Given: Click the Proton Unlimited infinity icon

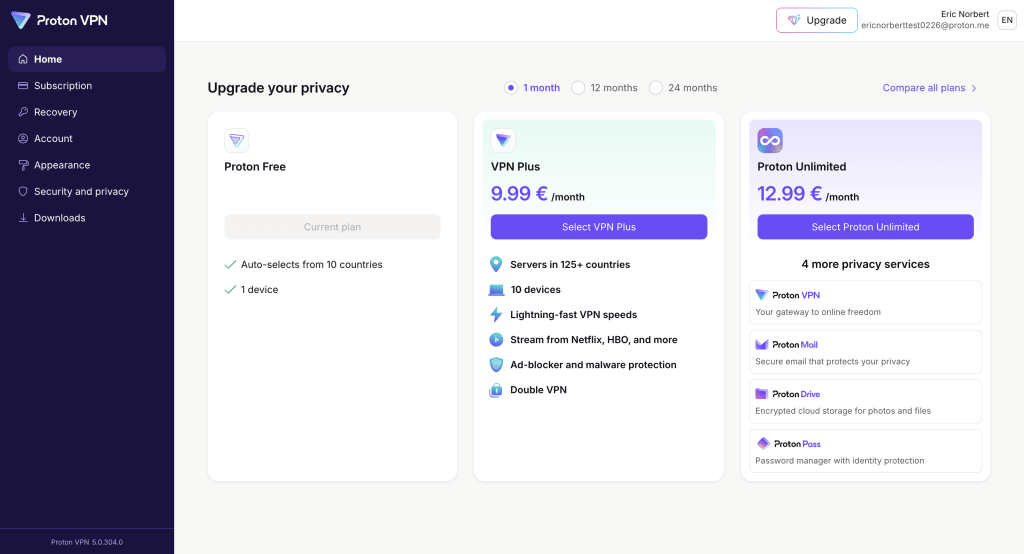Looking at the screenshot, I should pos(770,140).
